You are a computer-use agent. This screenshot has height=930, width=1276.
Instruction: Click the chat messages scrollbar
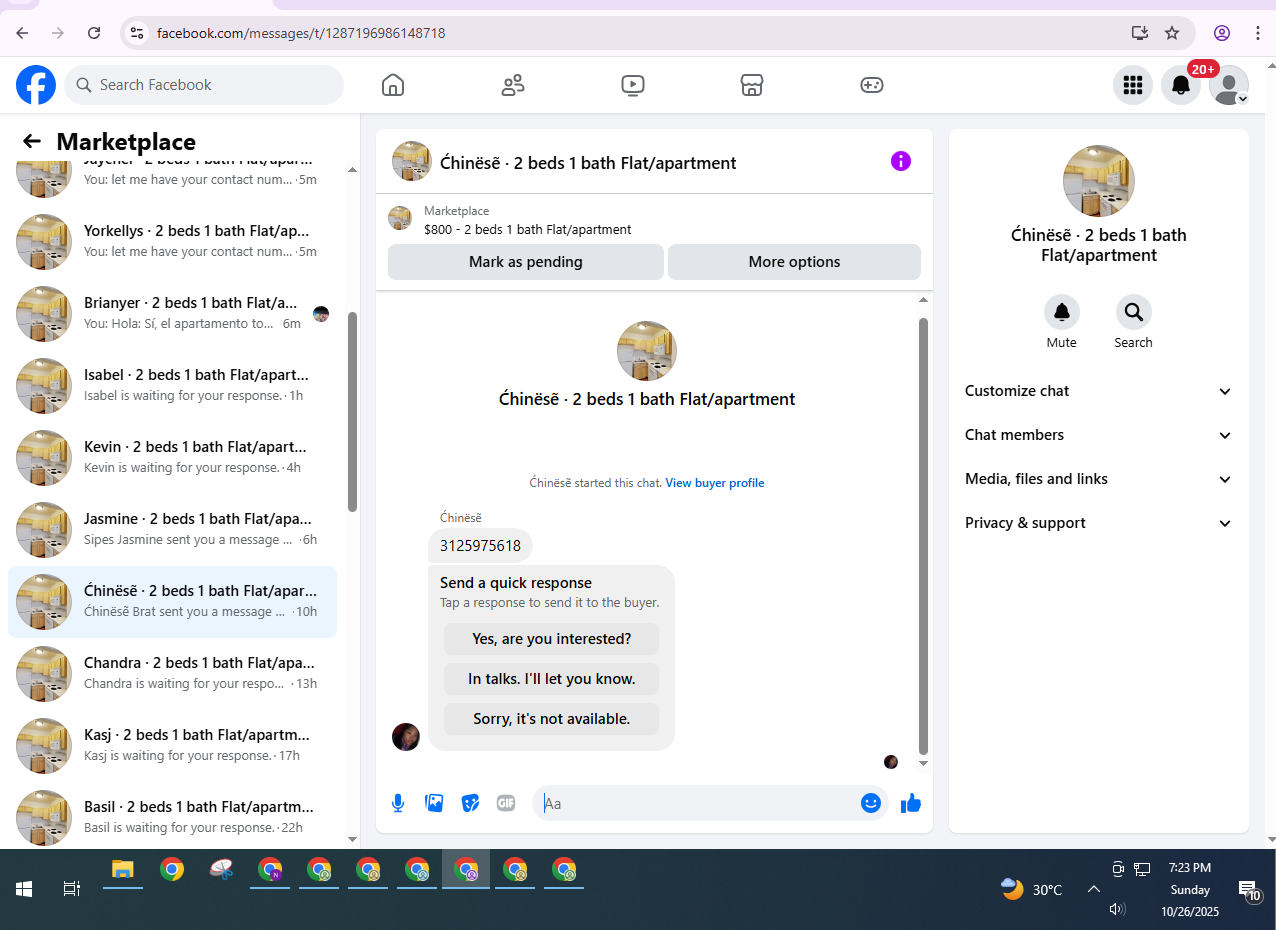[x=923, y=536]
